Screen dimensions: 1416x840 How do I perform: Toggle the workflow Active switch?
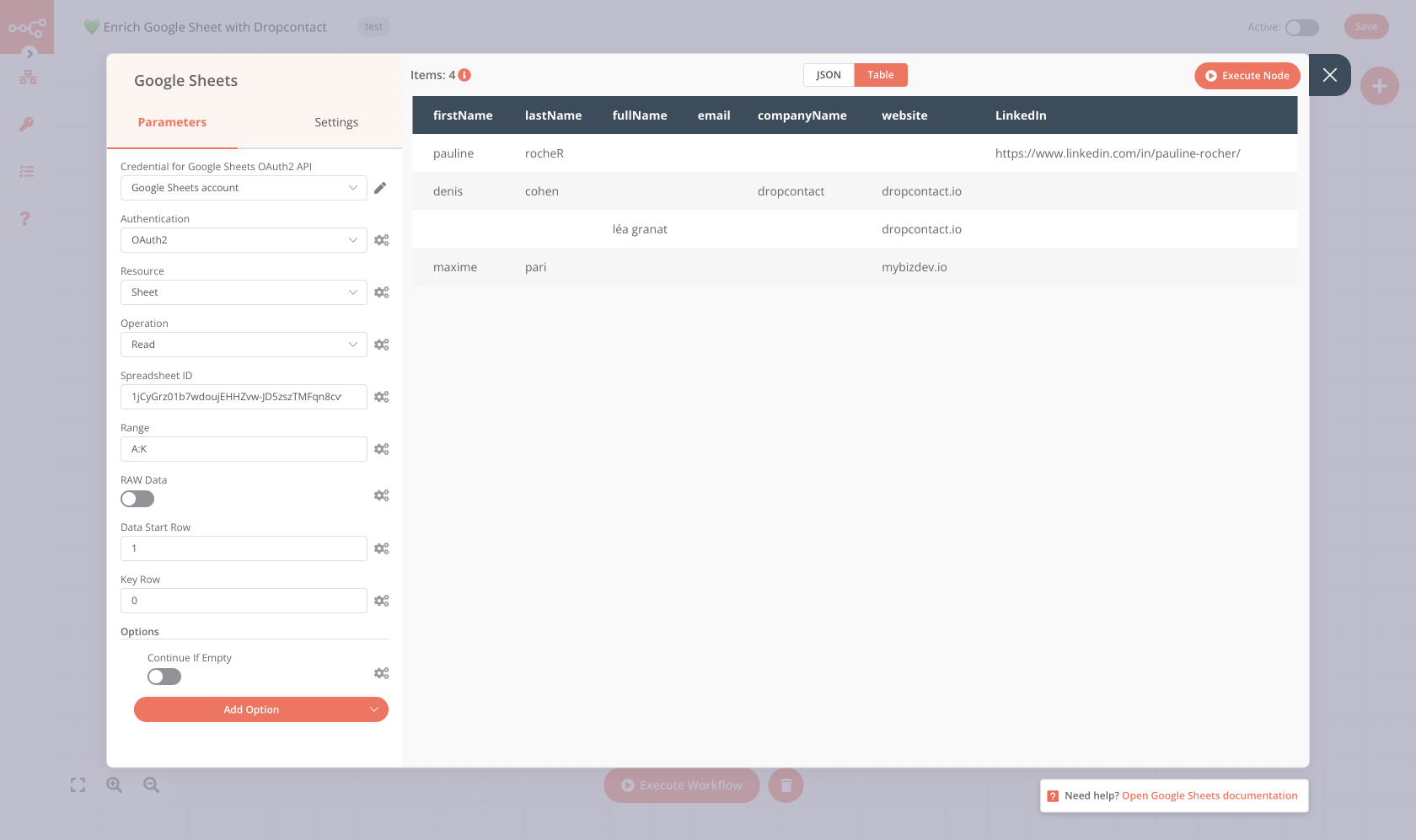(1301, 28)
